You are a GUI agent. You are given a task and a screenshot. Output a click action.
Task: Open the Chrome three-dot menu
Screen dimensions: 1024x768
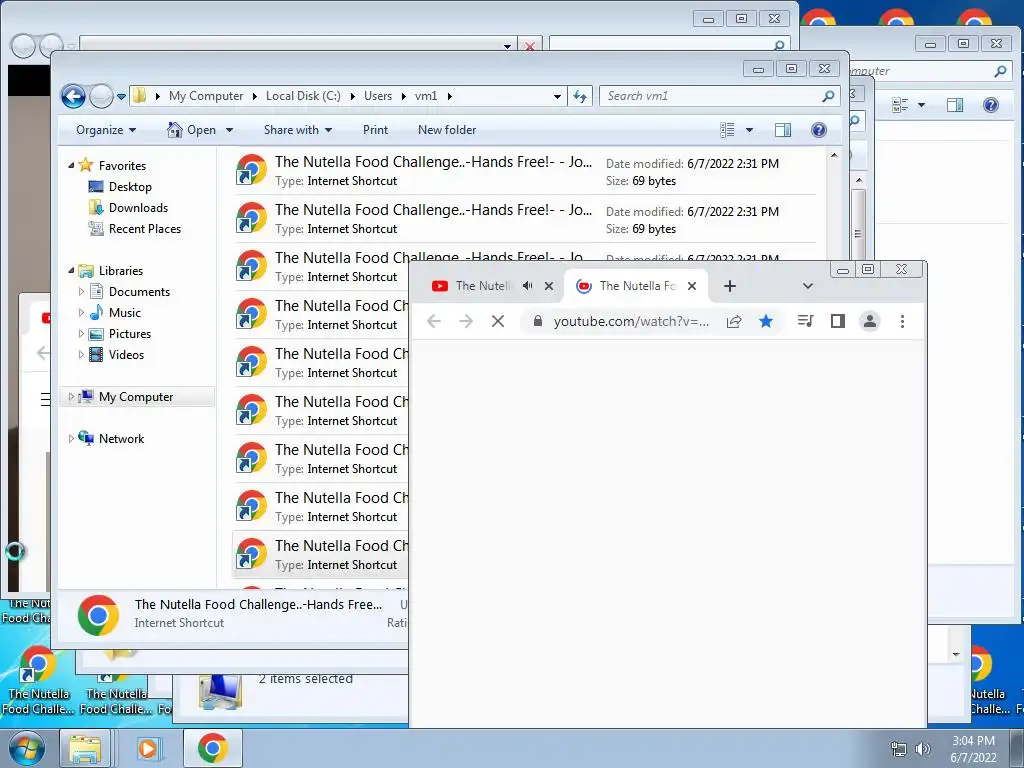tap(903, 321)
